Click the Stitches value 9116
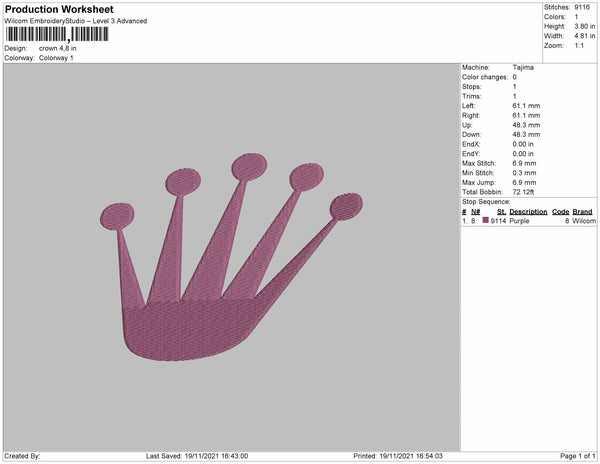600x464 pixels. tap(582, 7)
